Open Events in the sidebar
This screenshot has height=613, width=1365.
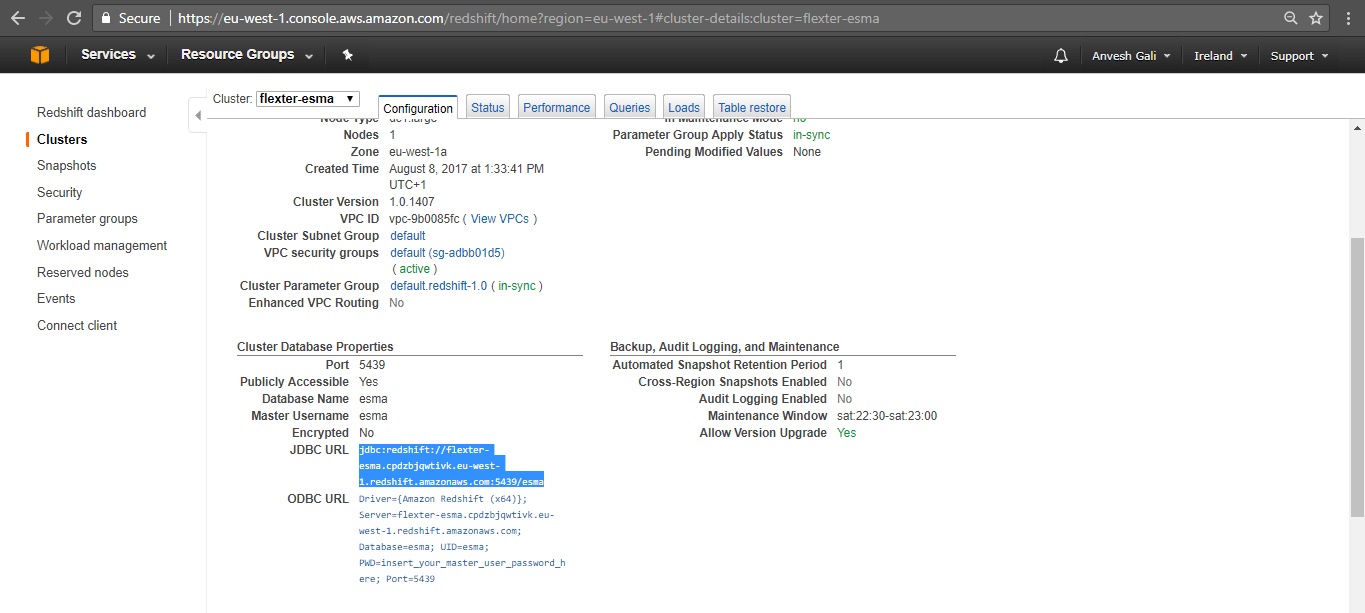point(56,299)
